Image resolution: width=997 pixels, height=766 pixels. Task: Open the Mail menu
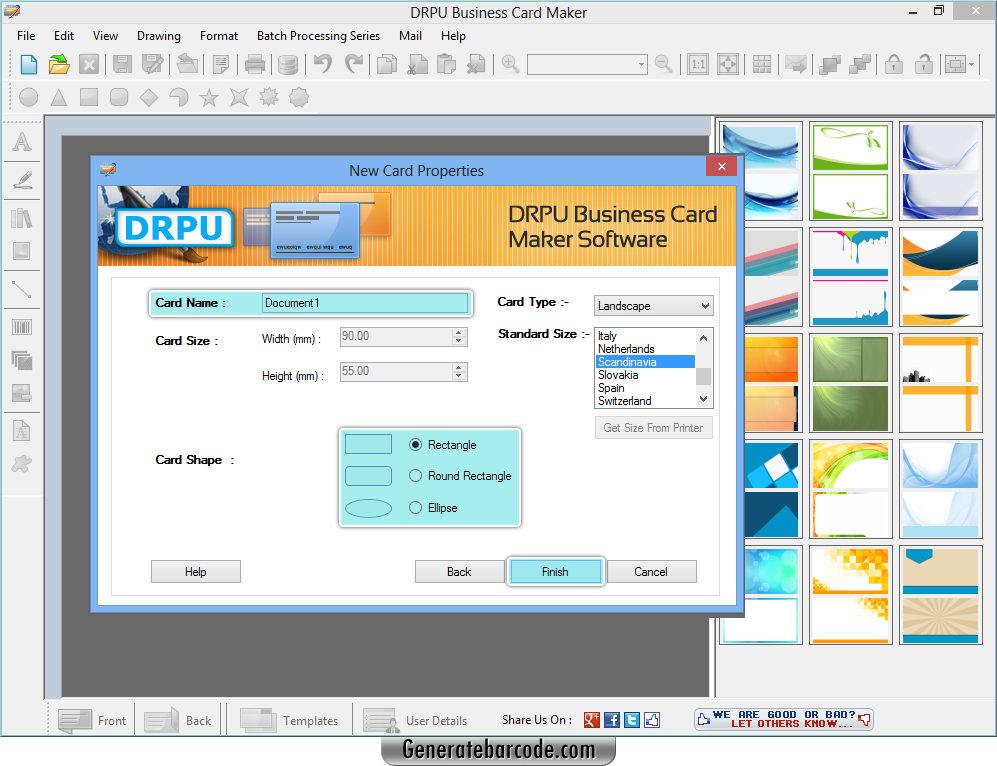[x=410, y=36]
